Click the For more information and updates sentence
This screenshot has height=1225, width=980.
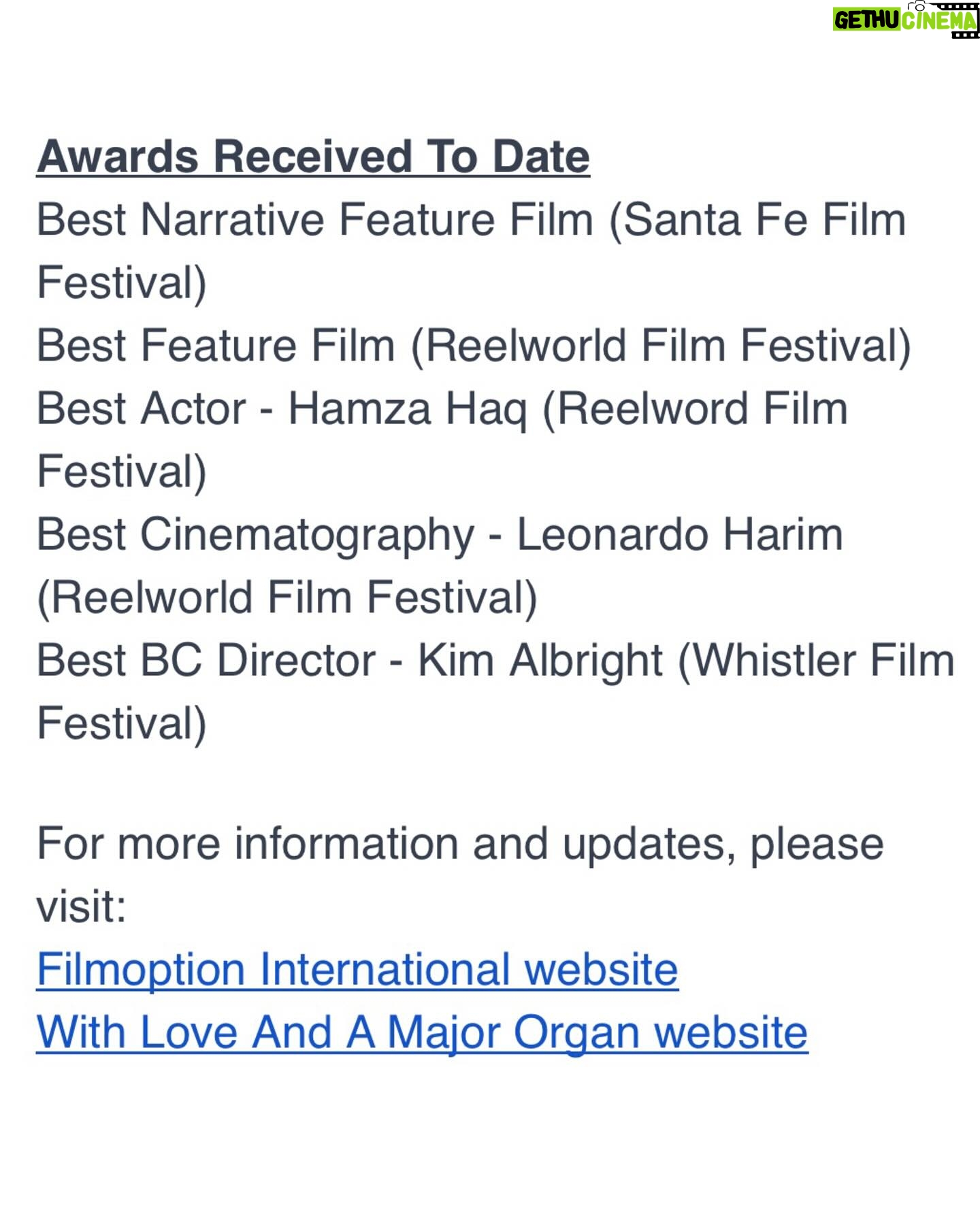[x=460, y=844]
